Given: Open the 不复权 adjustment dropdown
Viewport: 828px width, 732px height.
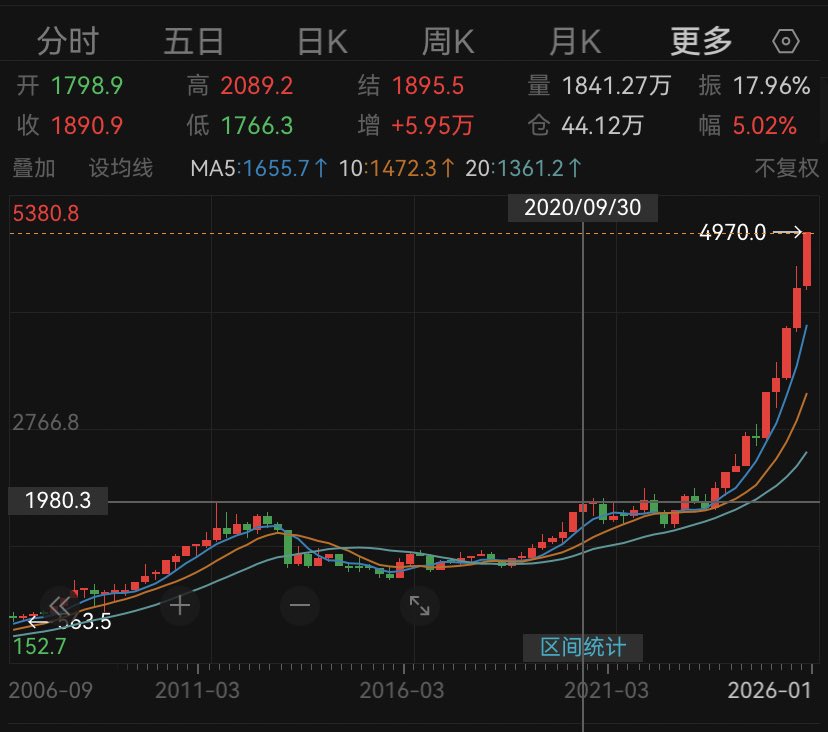Looking at the screenshot, I should [x=786, y=168].
